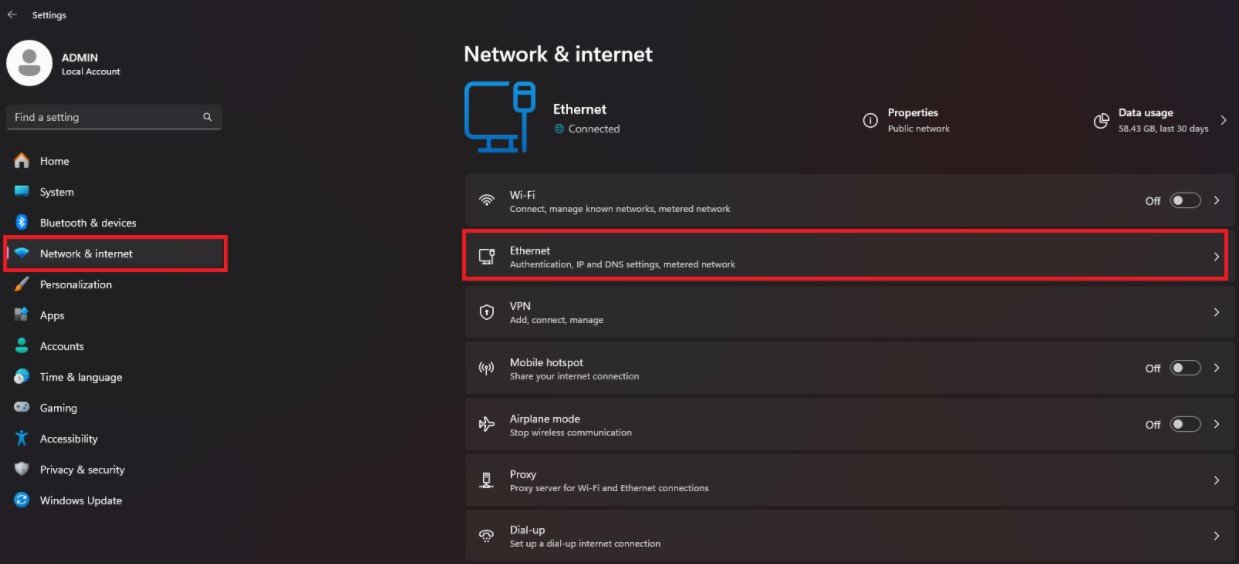The image size is (1239, 564).
Task: Click the Properties info icon
Action: pyautogui.click(x=870, y=120)
